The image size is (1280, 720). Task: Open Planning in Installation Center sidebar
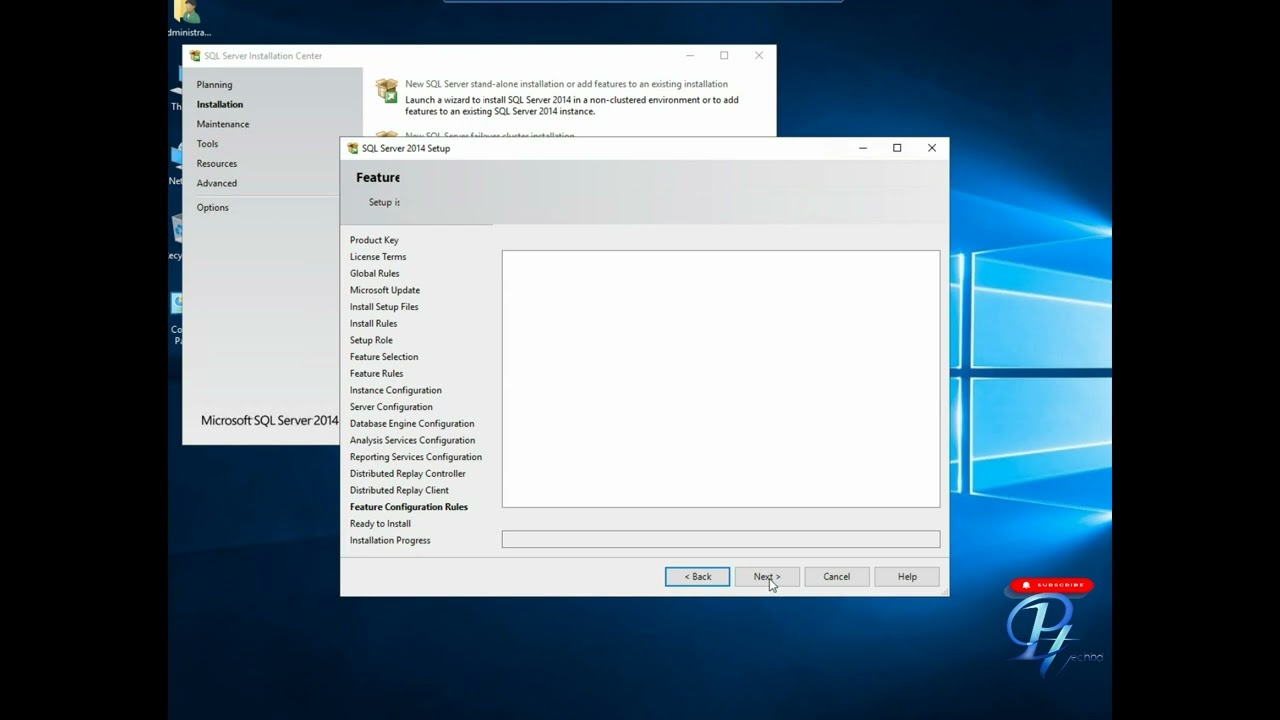214,85
